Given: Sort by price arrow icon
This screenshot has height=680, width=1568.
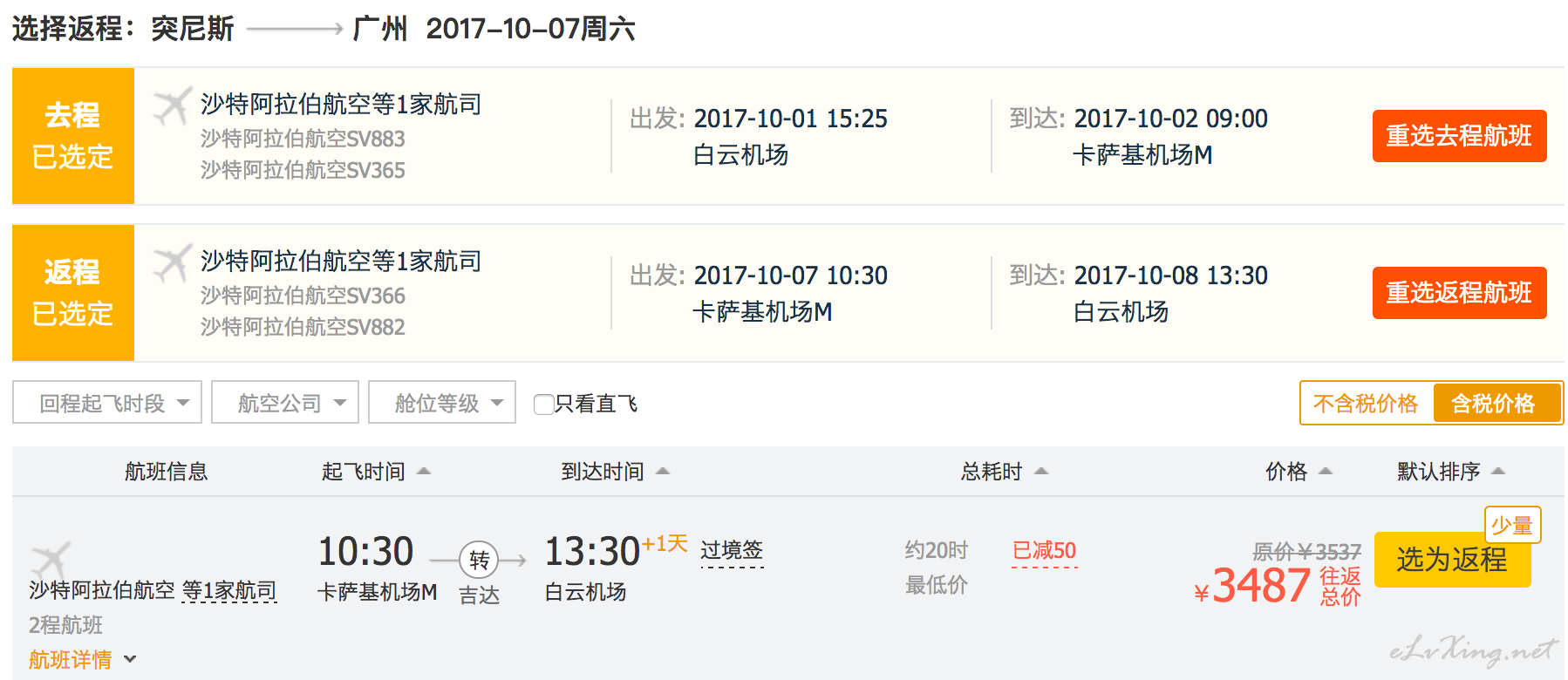Looking at the screenshot, I should (1326, 472).
